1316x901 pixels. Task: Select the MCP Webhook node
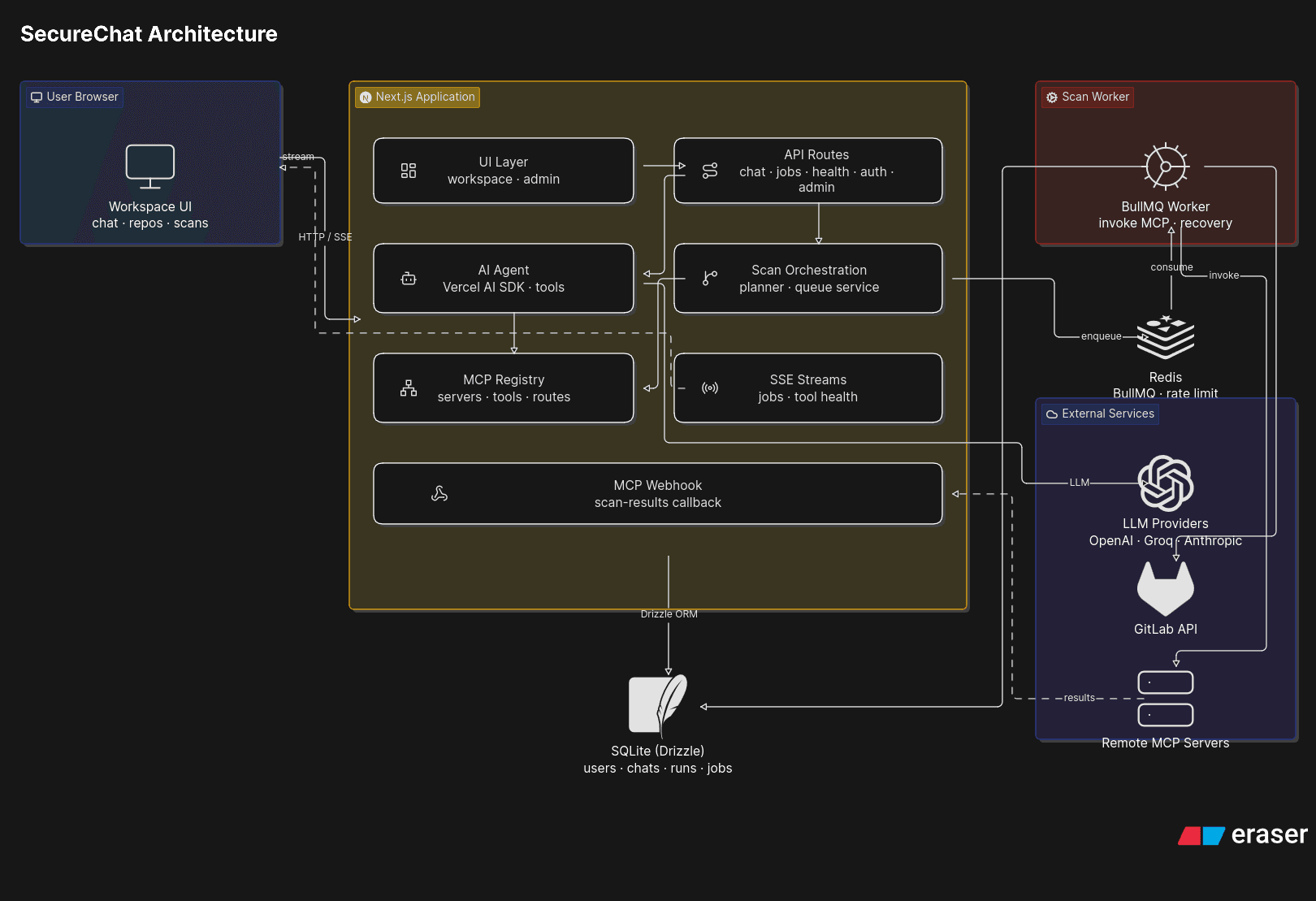658,494
